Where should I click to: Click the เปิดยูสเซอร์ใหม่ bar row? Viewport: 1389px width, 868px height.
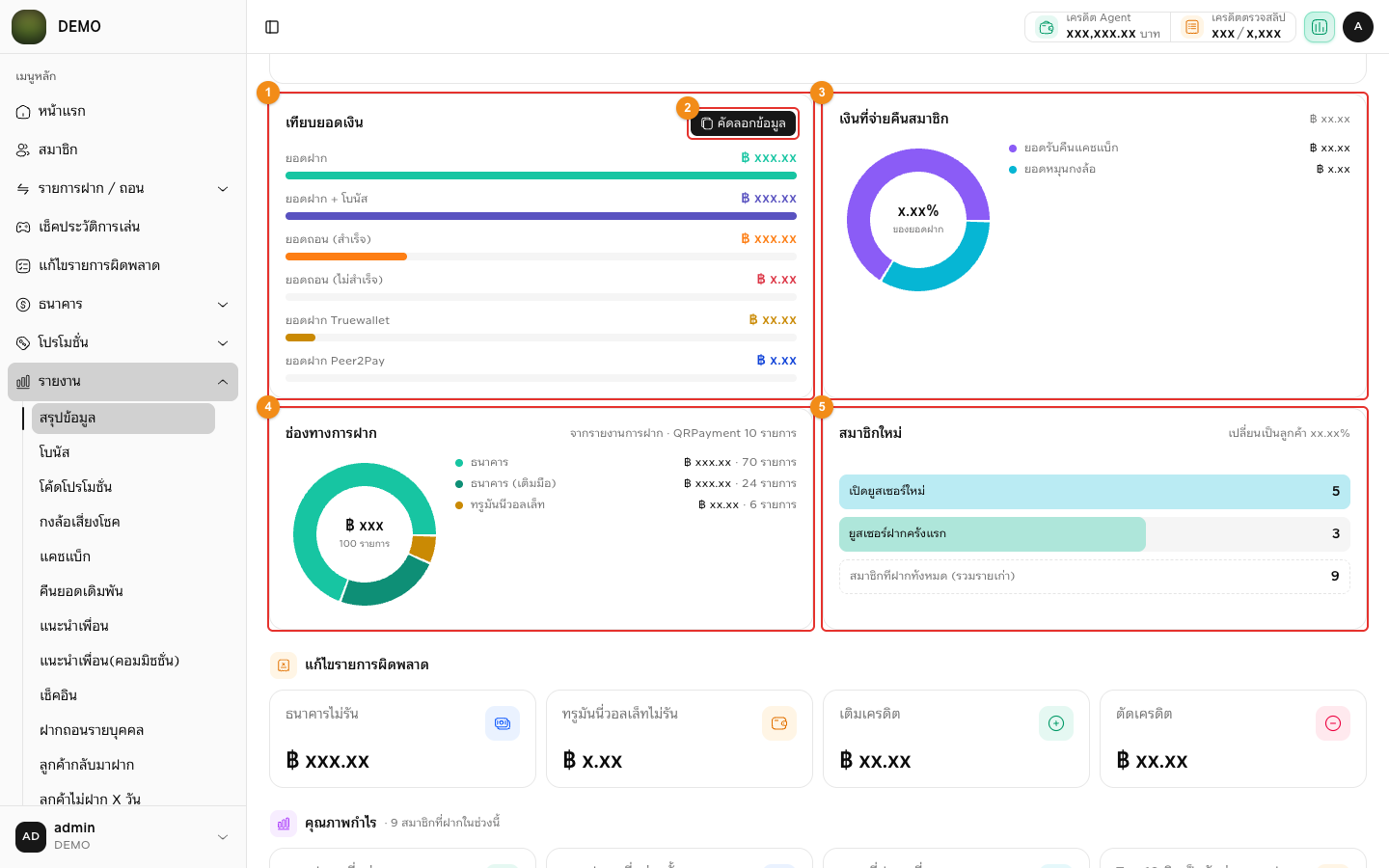click(1095, 492)
